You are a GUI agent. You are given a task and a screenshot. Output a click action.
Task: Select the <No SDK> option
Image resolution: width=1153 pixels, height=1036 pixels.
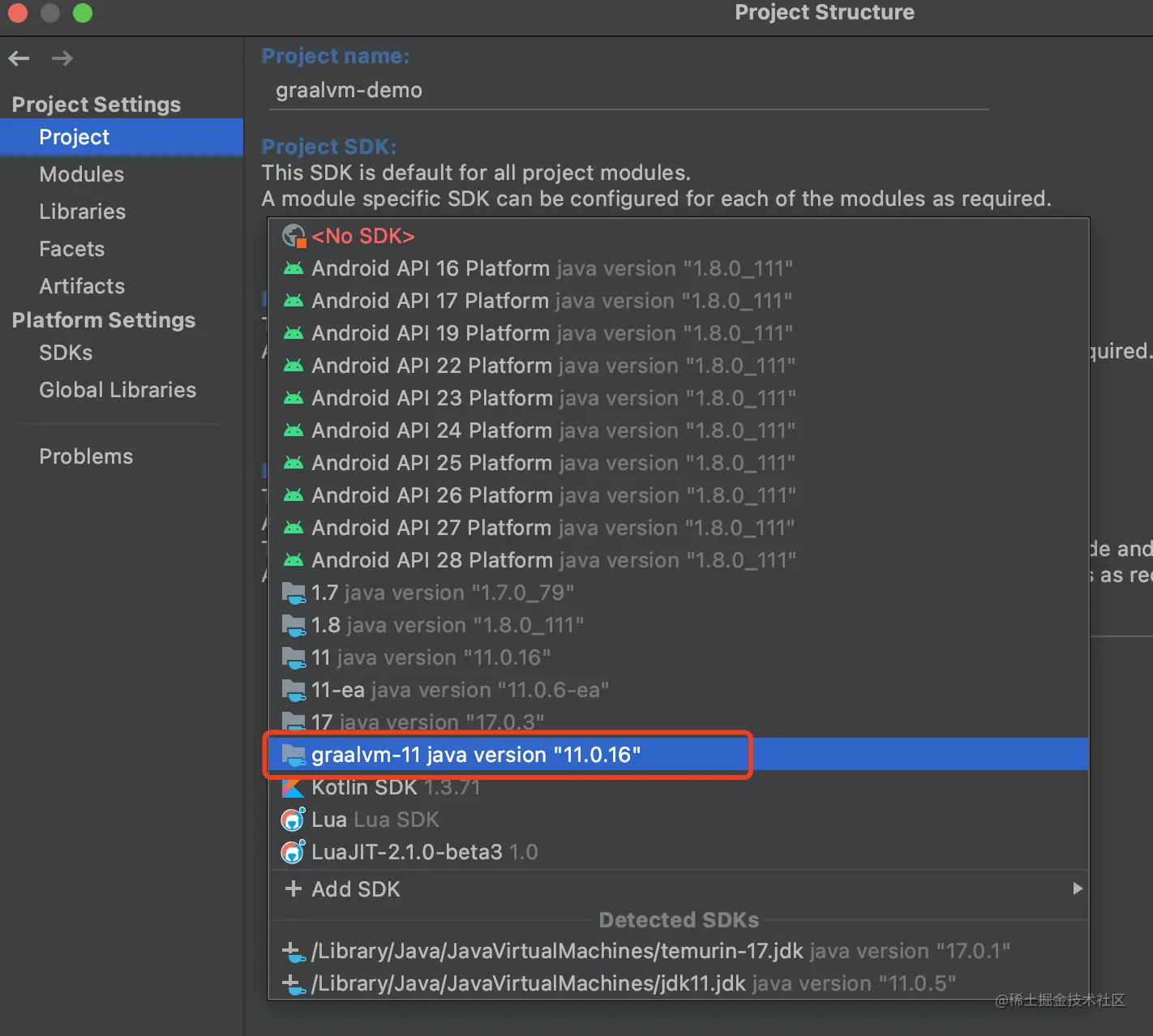[x=679, y=236]
